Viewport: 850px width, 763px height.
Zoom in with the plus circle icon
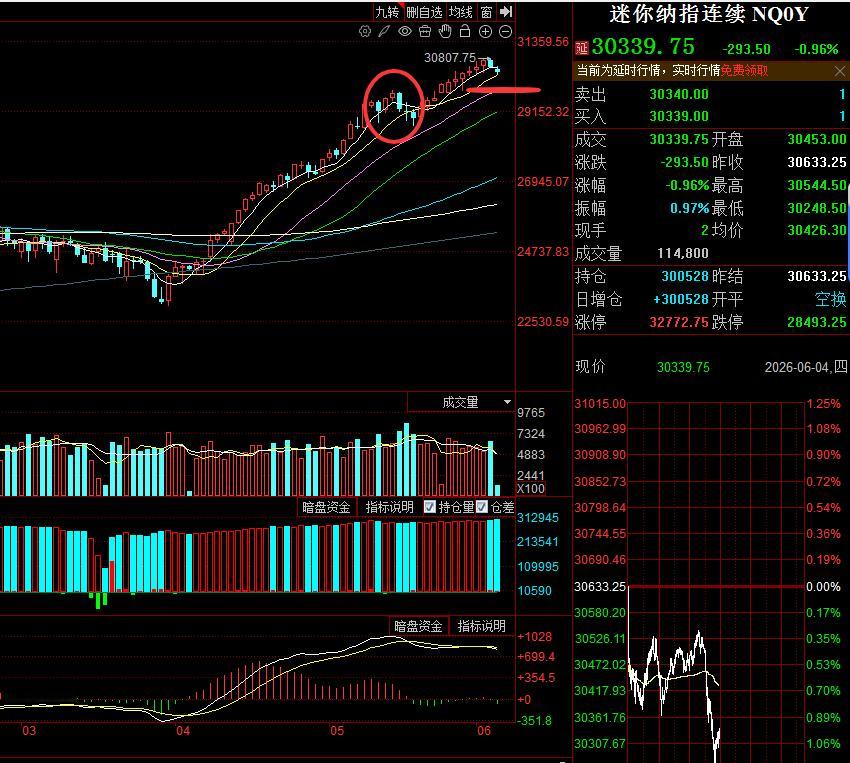[x=485, y=31]
